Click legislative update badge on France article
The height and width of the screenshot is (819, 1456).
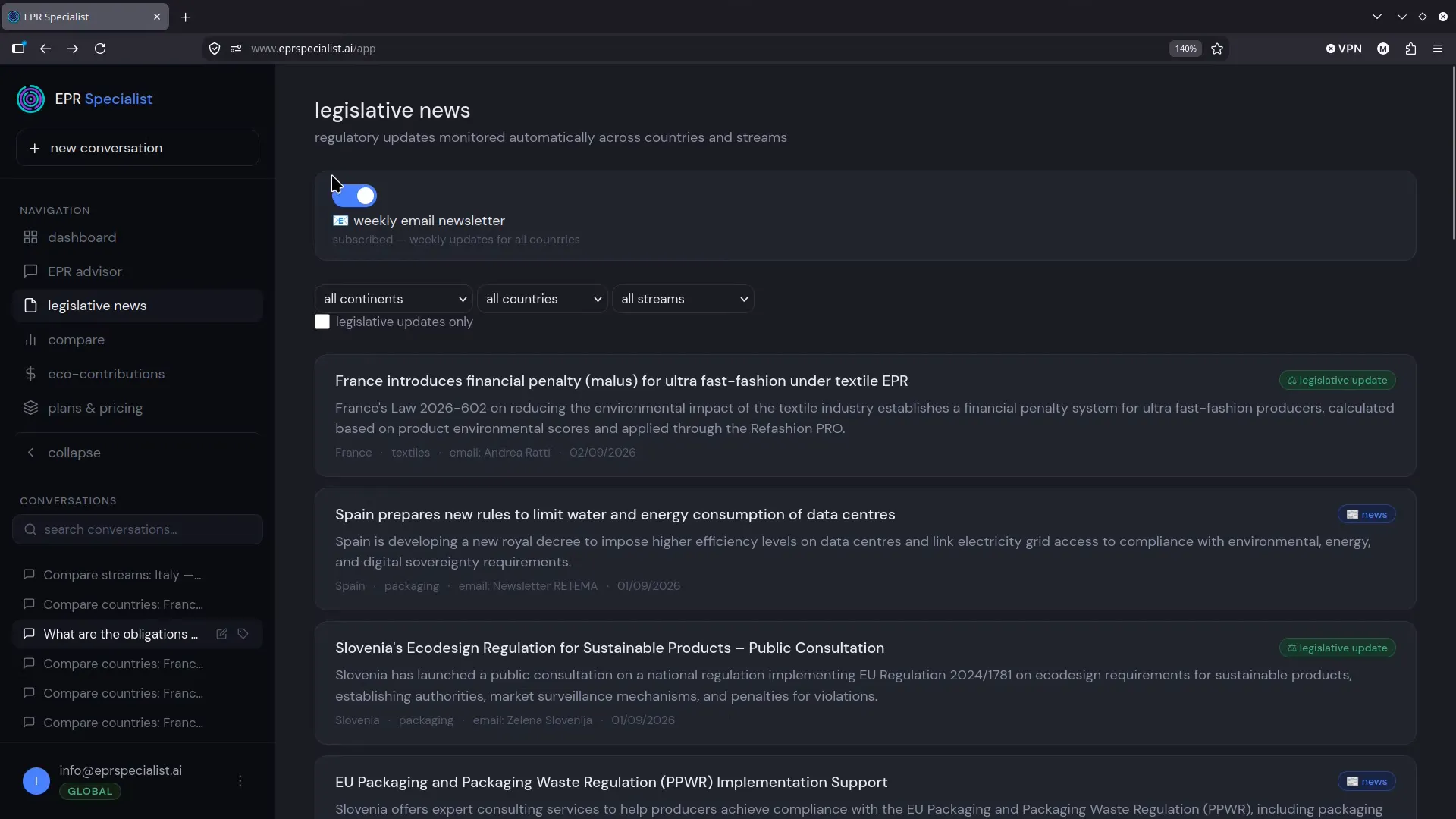[1337, 380]
